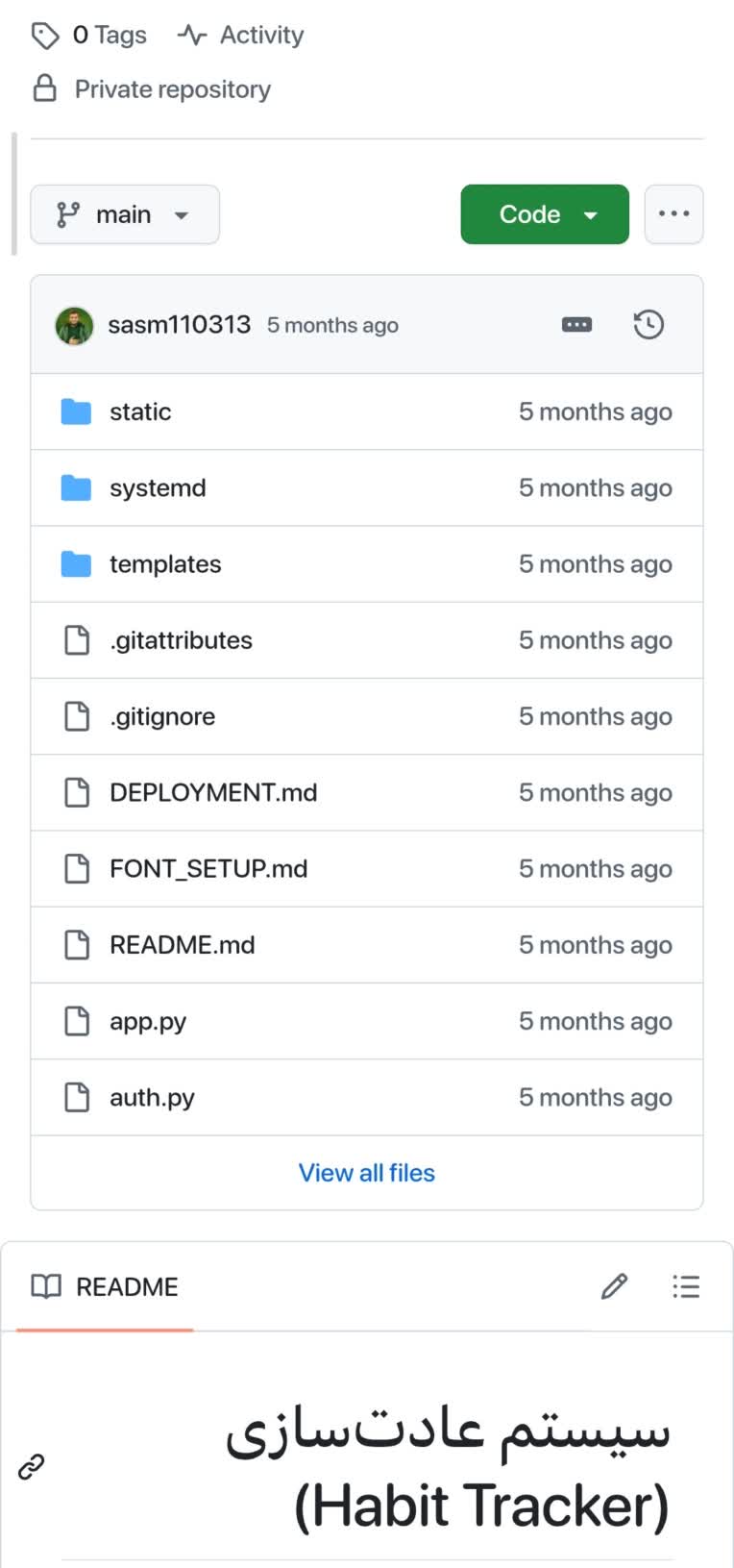The image size is (734, 1568).
Task: Open the DEPLOYMENT.md file
Action: coord(213,792)
